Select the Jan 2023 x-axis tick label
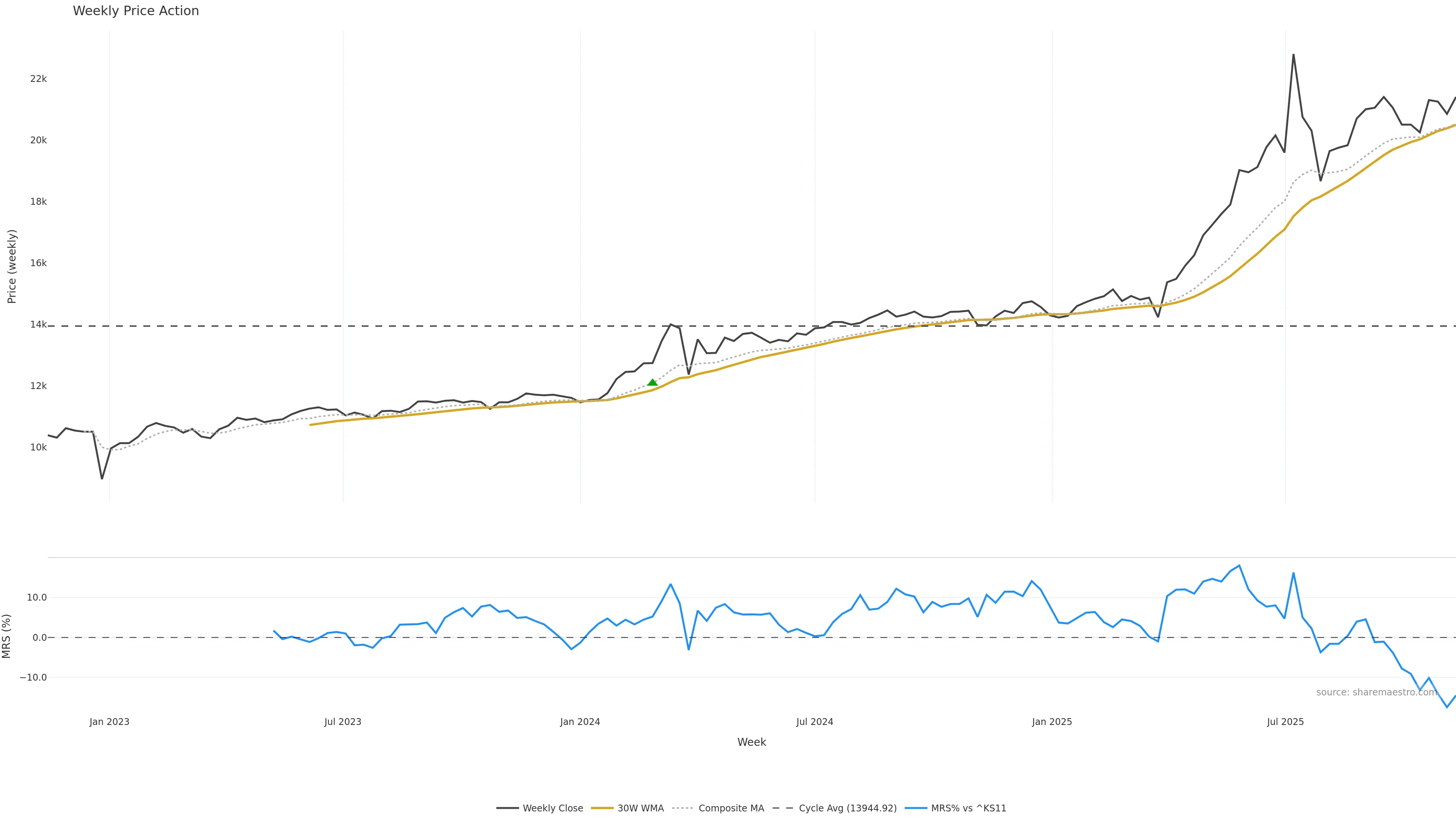This screenshot has width=1456, height=819. (109, 722)
